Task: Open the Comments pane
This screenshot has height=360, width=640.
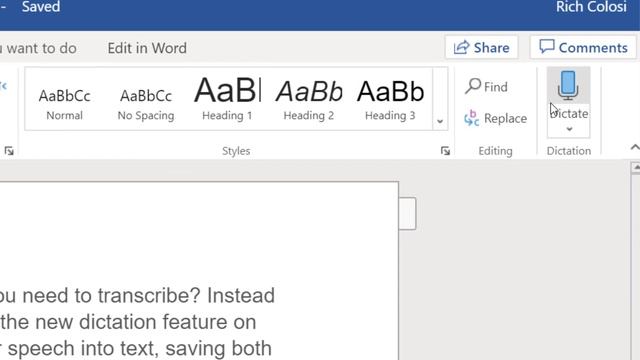Action: 583,48
